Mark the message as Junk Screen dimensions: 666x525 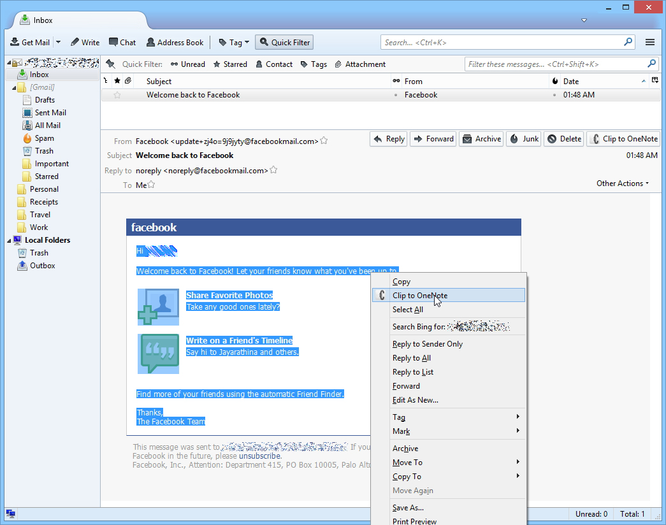(x=524, y=139)
